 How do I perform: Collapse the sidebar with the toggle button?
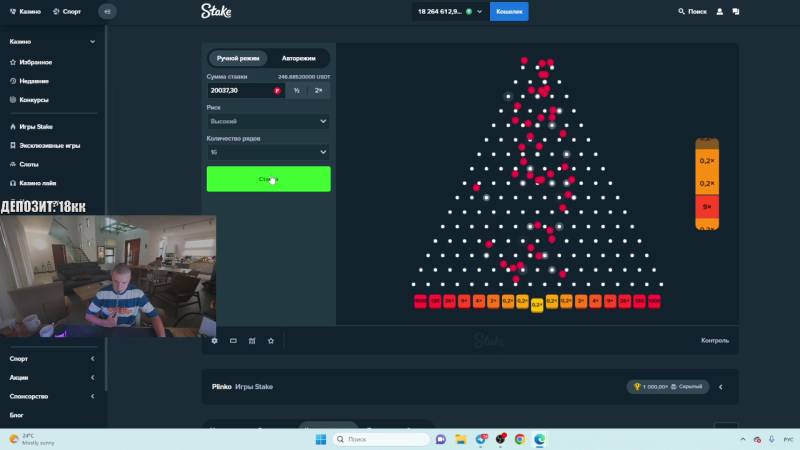[107, 11]
